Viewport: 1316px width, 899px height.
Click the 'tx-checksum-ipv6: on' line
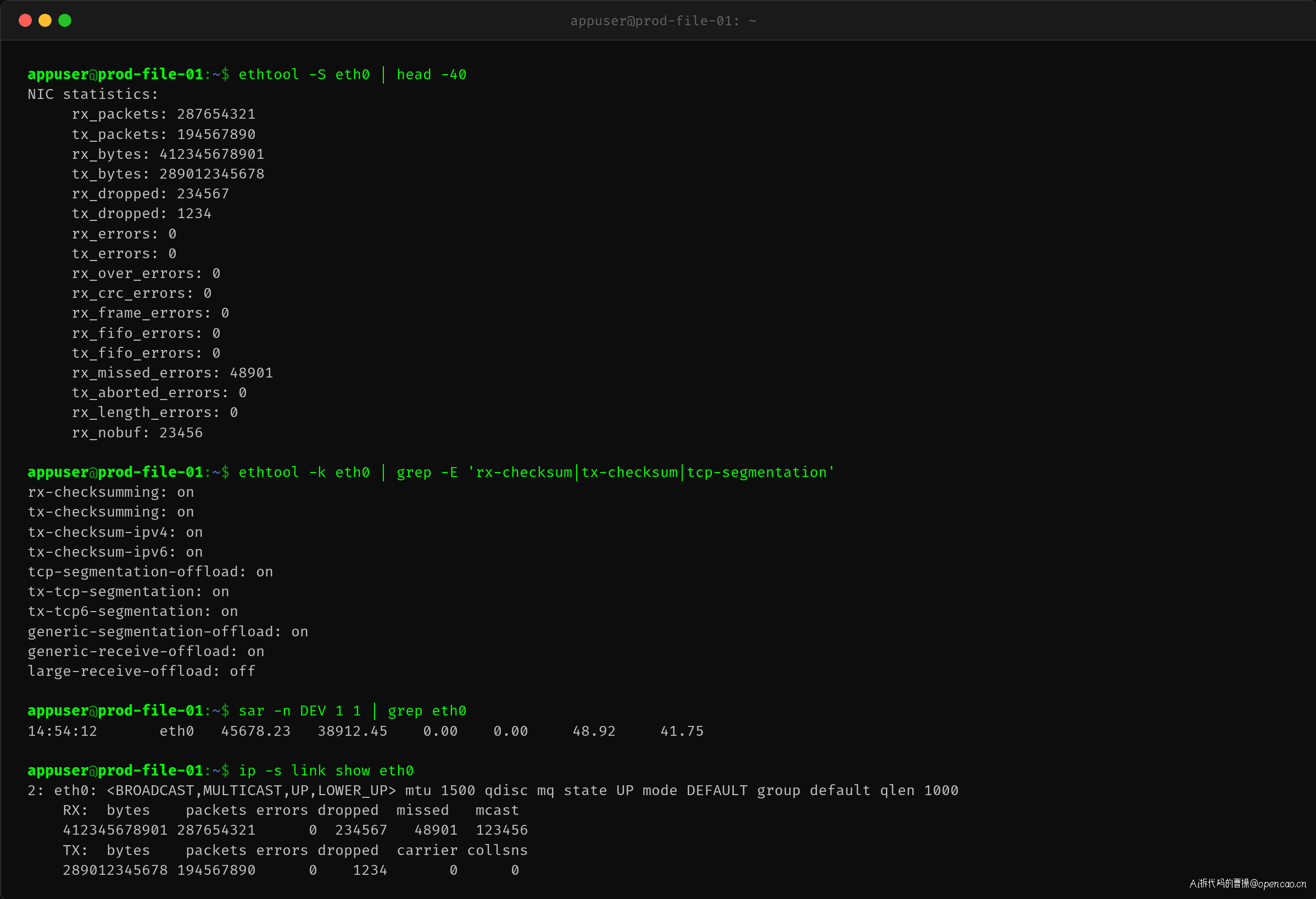pyautogui.click(x=115, y=552)
